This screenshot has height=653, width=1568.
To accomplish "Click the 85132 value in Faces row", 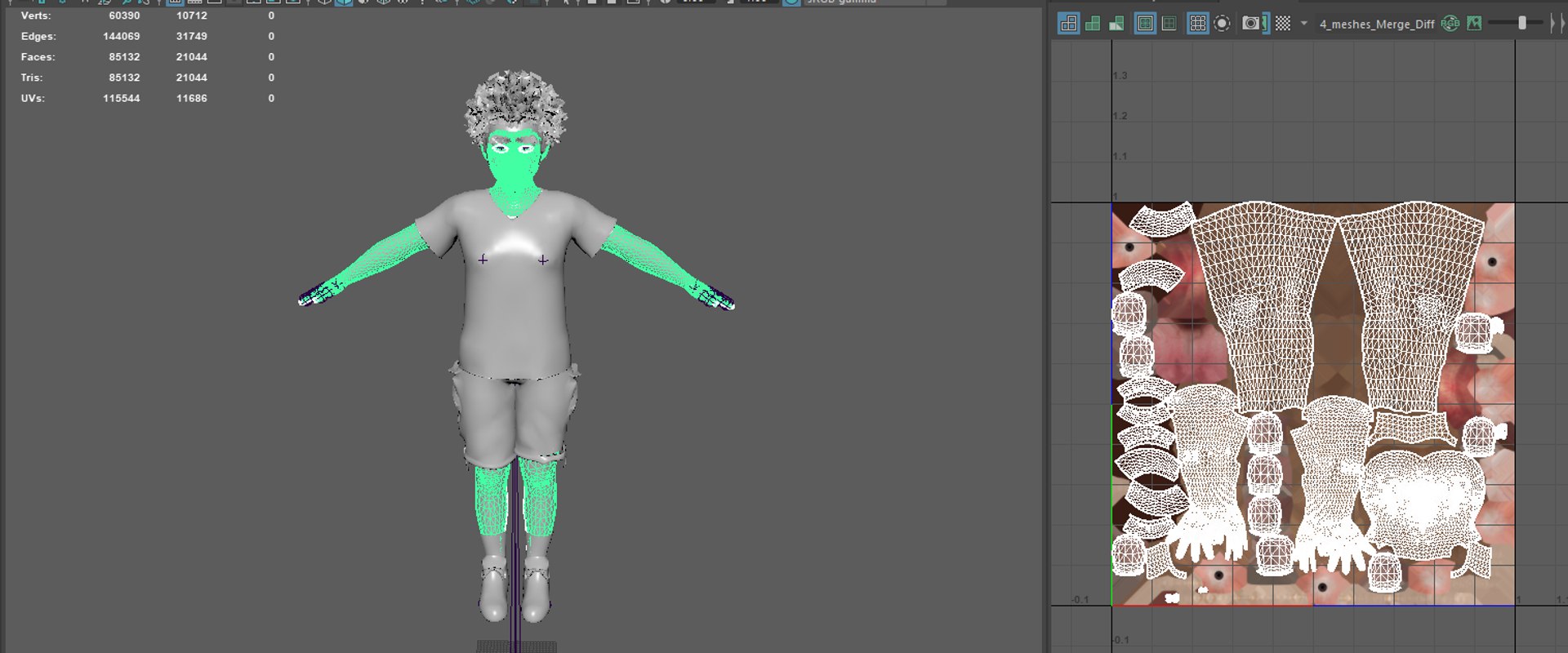I will click(x=124, y=57).
